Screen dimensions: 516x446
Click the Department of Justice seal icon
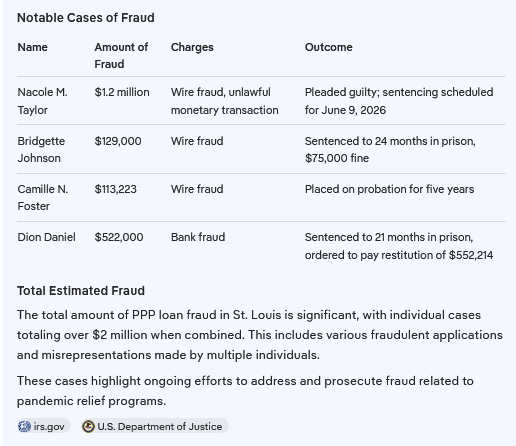pos(88,426)
